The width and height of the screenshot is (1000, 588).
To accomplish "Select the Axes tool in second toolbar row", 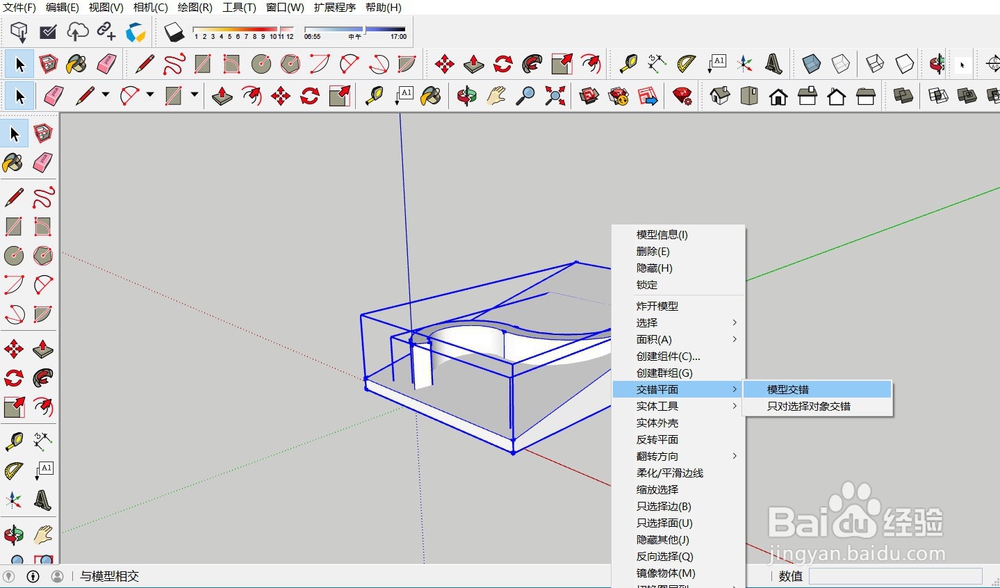I will point(744,64).
